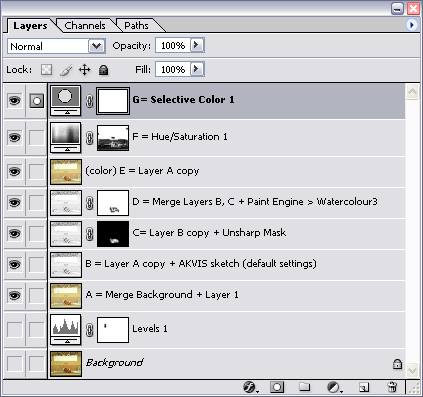Open the Layers palette flyout menu
This screenshot has width=423, height=397.
pyautogui.click(x=412, y=25)
